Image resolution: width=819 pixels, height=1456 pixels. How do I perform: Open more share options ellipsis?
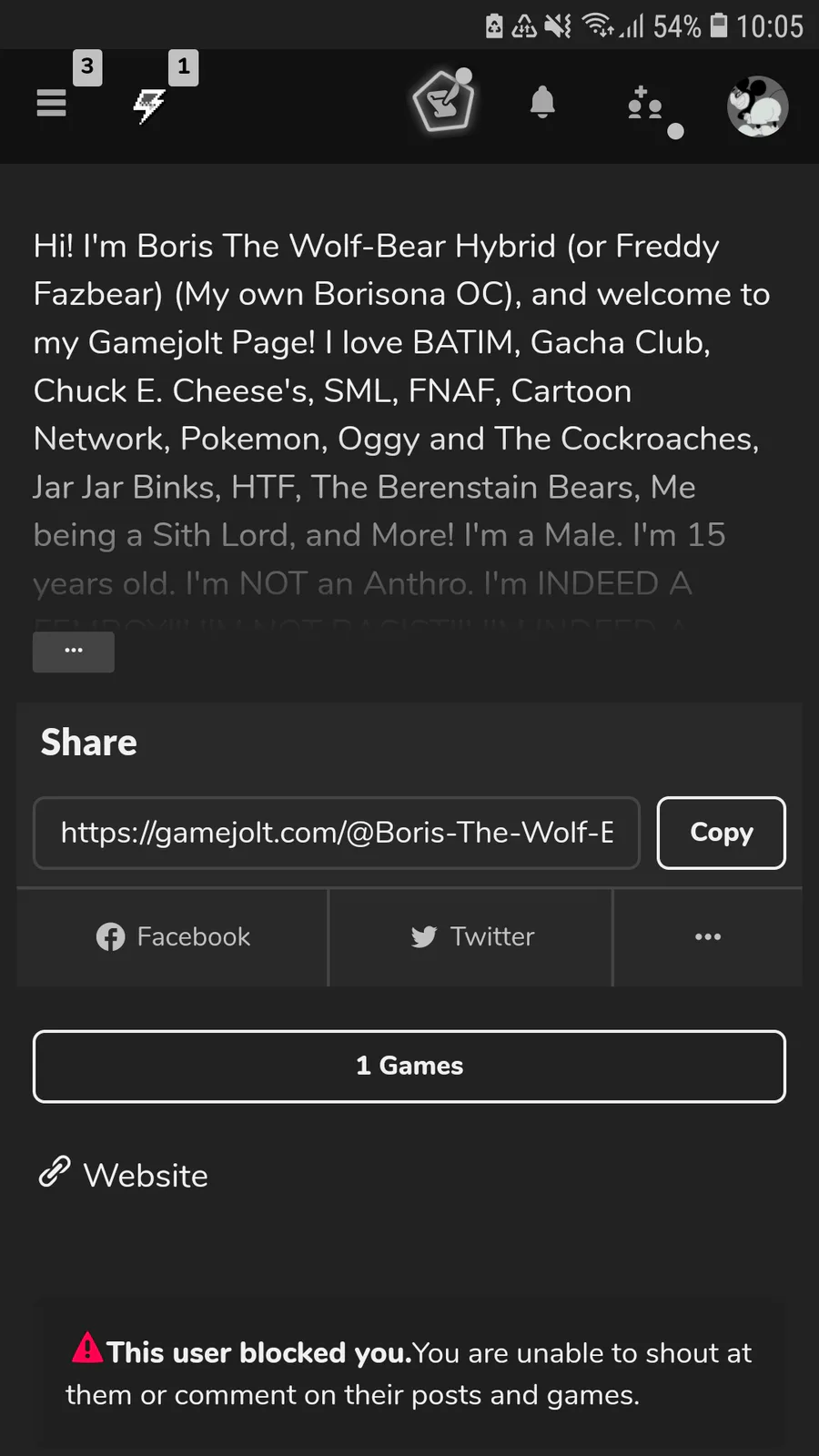click(x=707, y=937)
